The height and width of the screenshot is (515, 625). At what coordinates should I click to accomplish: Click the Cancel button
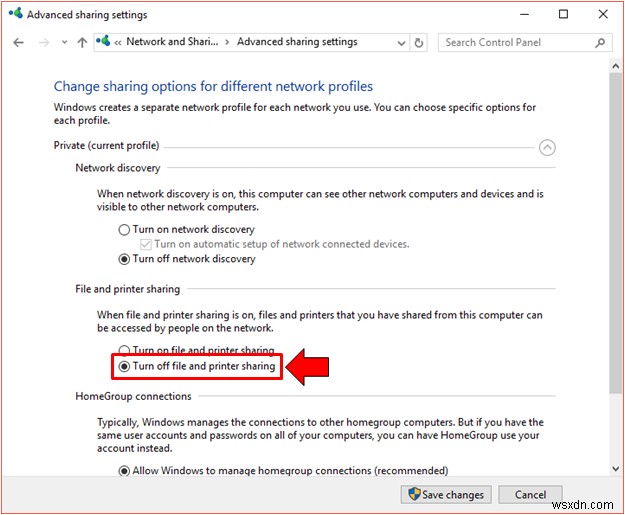(530, 495)
